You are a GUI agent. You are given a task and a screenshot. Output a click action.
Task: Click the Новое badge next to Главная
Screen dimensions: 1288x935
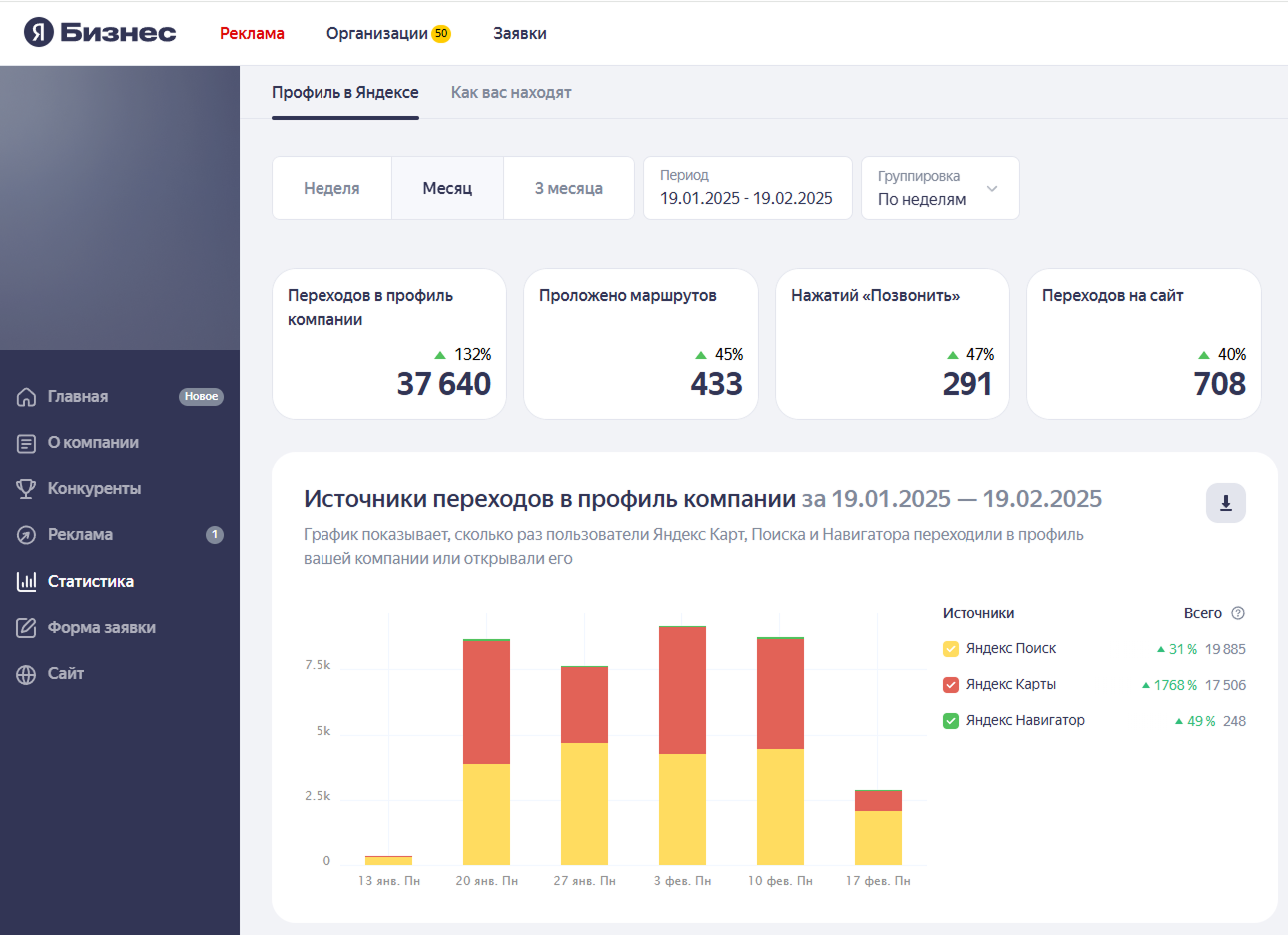coord(201,397)
